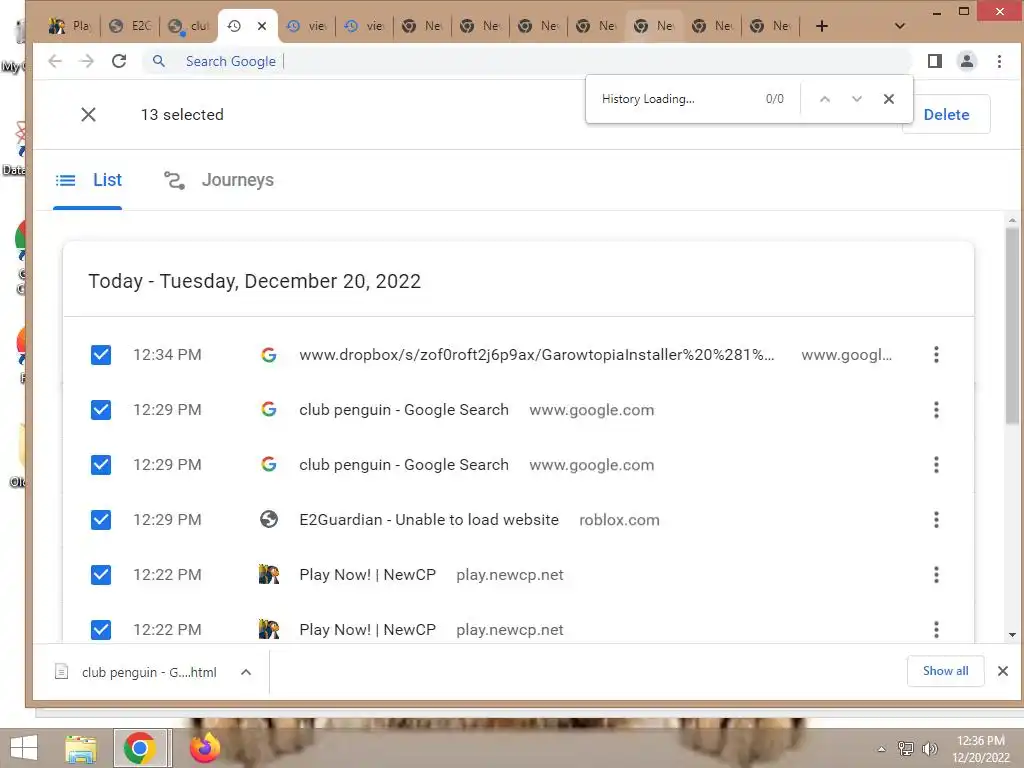Cancel the 13 selected items with X

pyautogui.click(x=88, y=115)
